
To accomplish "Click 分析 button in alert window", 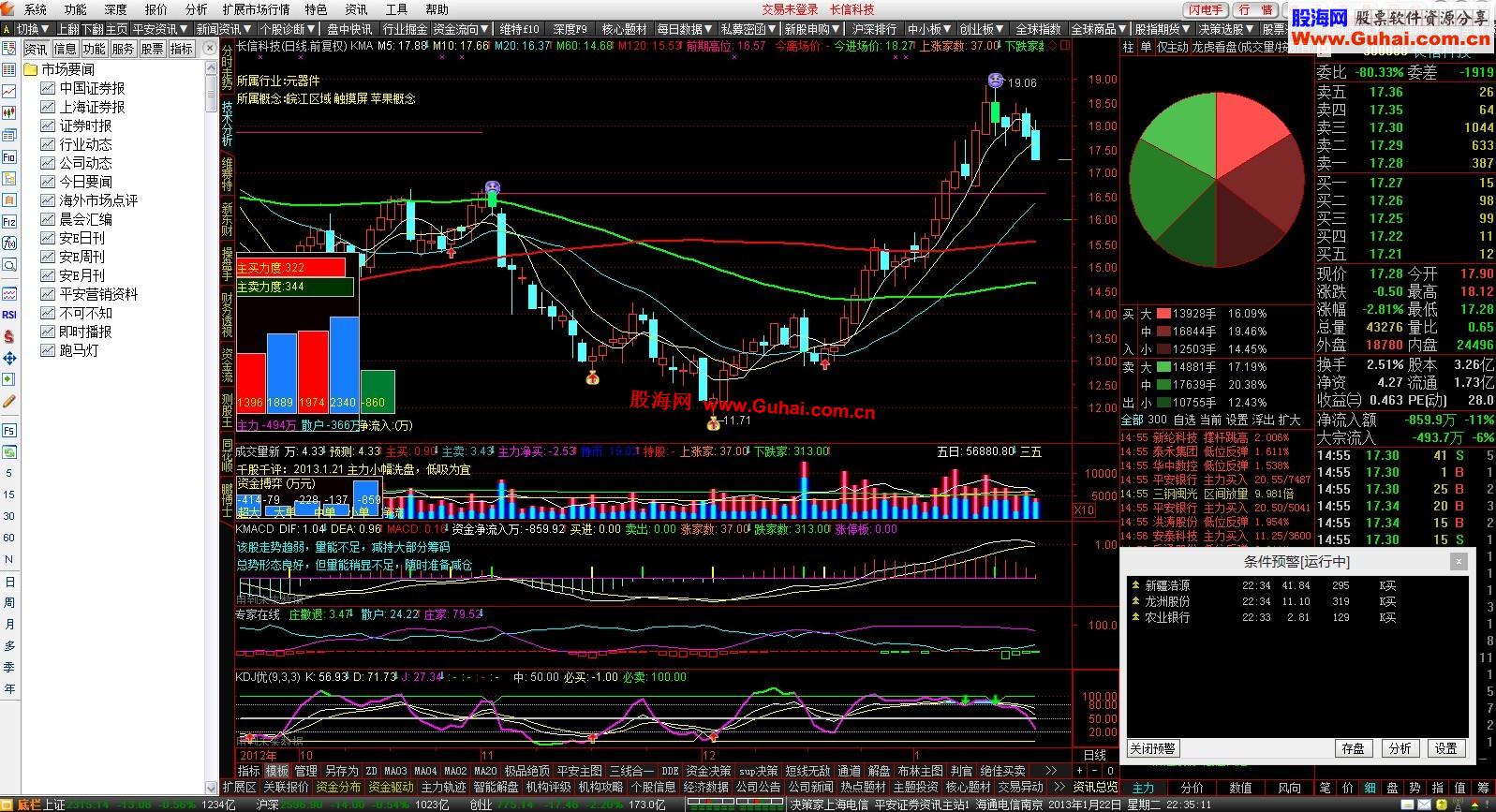I will [1400, 748].
